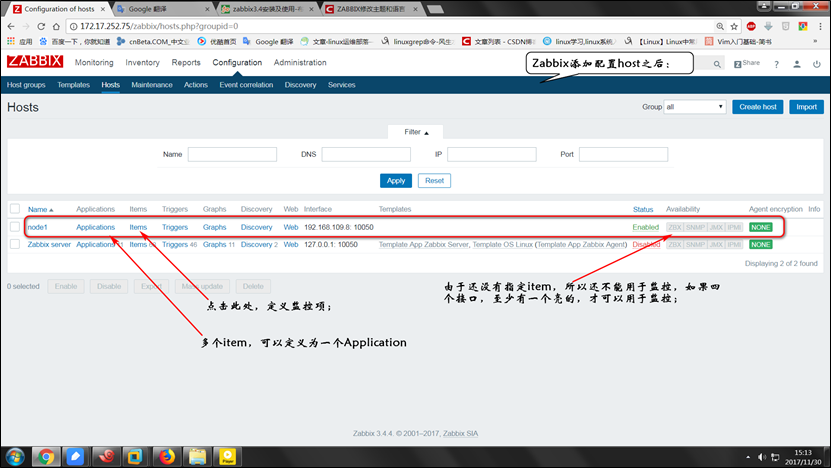Viewport: 831px width, 468px height.
Task: Close the Configuration of hosts tab
Action: tap(103, 9)
